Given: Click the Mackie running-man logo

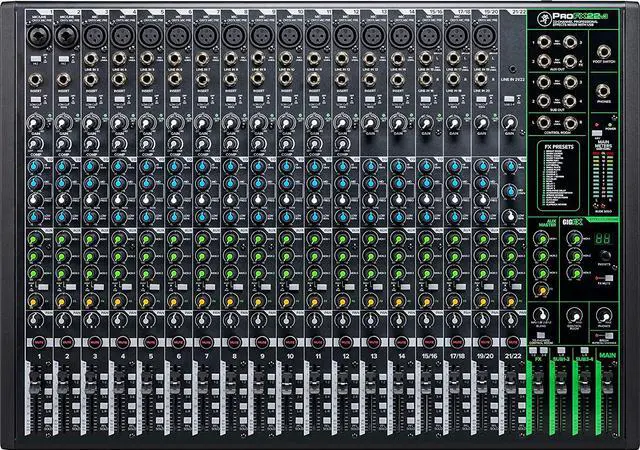Looking at the screenshot, I should pos(544,18).
